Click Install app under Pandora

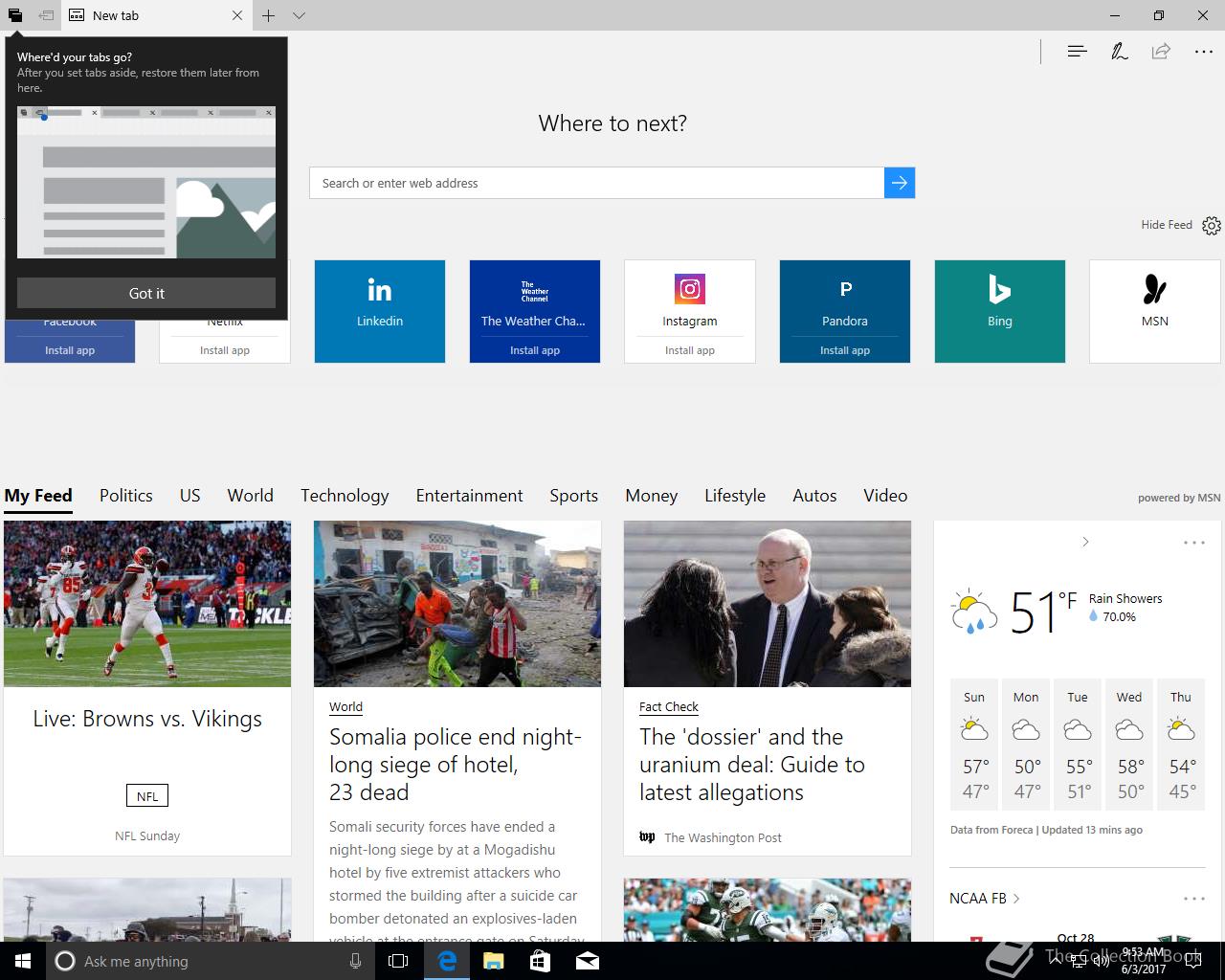tap(845, 350)
